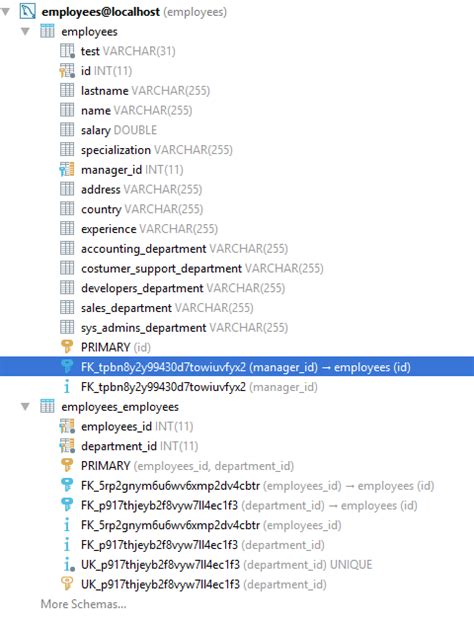
Task: Select FK_5rp2gnym6u6wv6xmp2dv4cbtr (employees_id) → employees (id)
Action: pyautogui.click(x=257, y=486)
